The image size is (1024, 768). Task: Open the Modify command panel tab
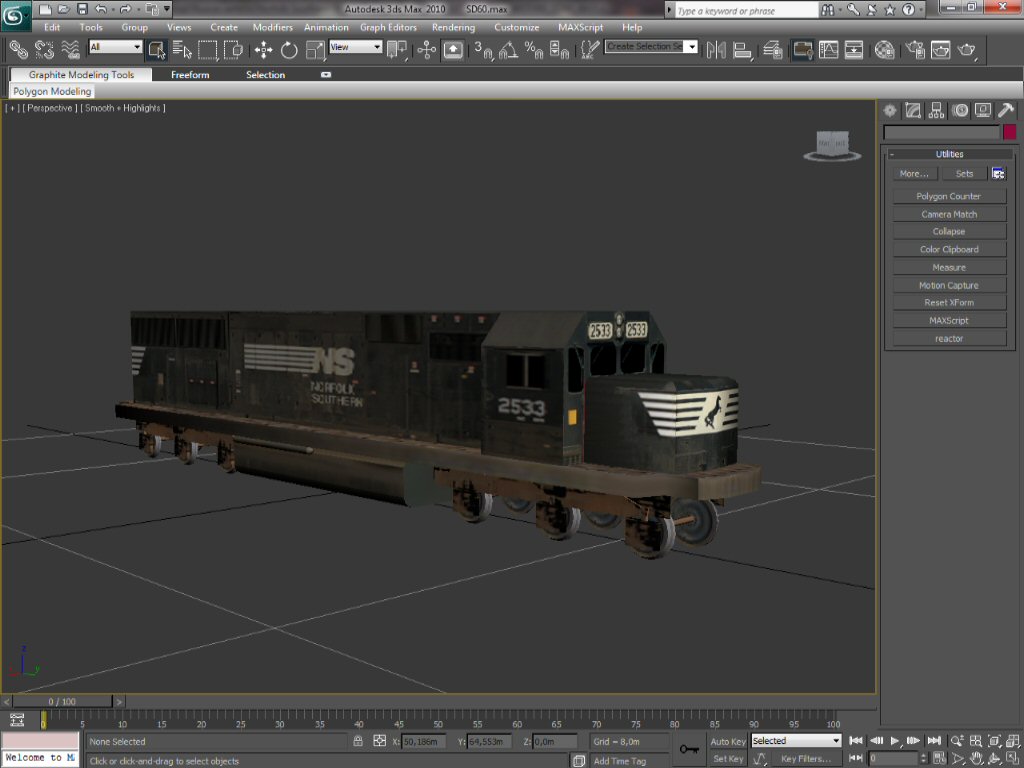coord(913,110)
